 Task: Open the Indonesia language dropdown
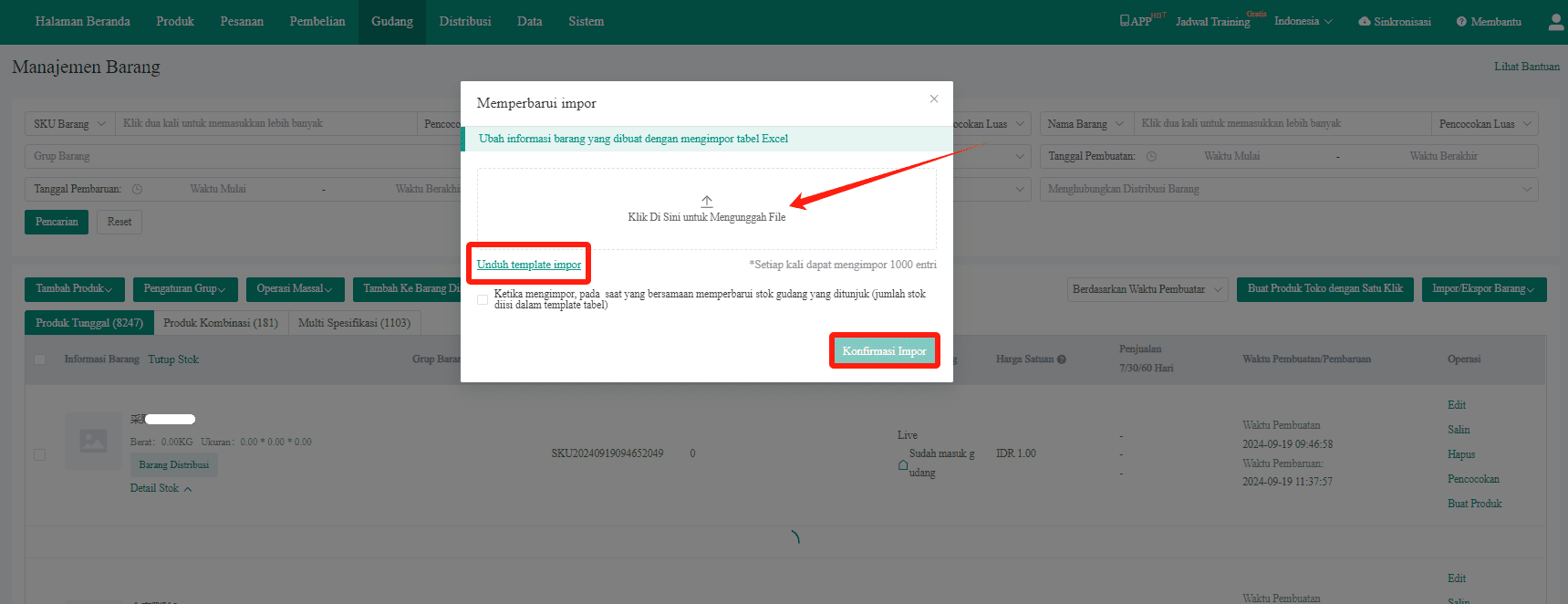(x=1303, y=21)
